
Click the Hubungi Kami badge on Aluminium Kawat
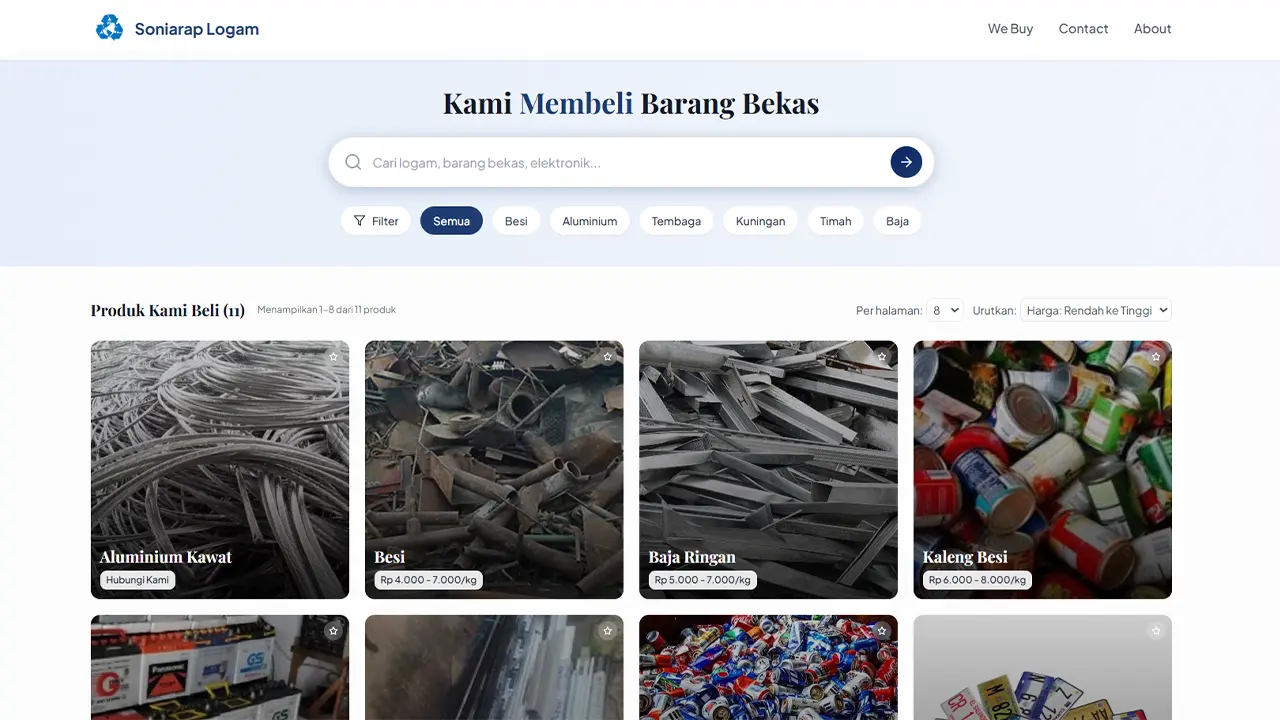[137, 580]
